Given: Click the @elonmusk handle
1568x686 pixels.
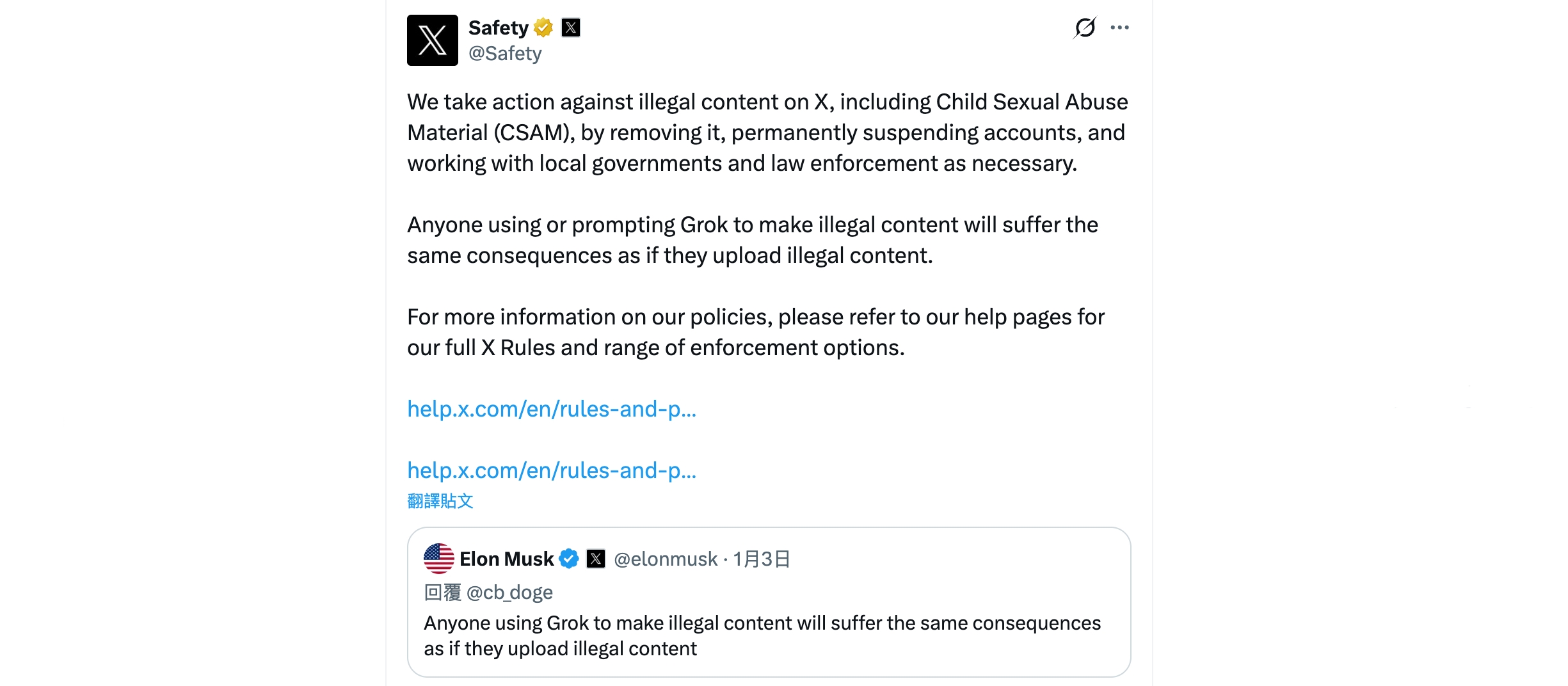Looking at the screenshot, I should [666, 559].
